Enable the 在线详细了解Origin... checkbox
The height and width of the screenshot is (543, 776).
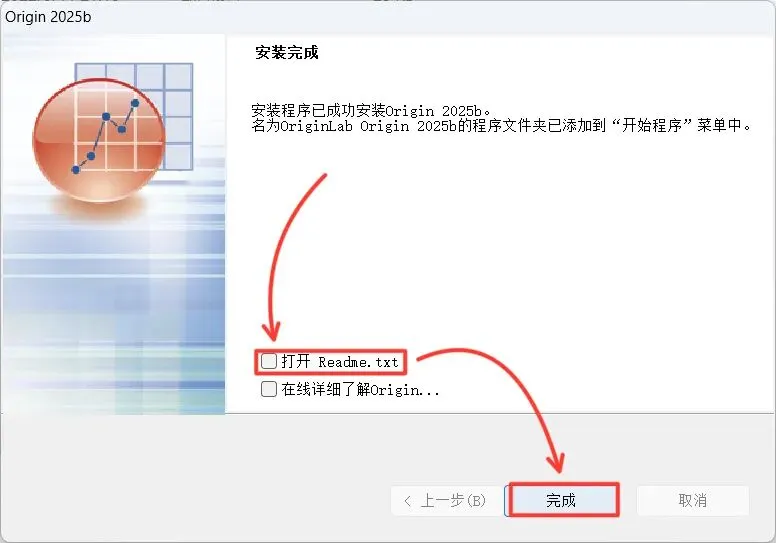tap(269, 389)
